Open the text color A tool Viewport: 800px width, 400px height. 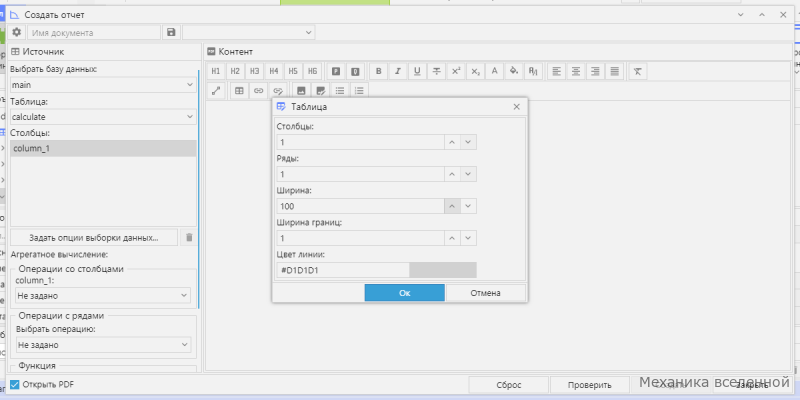click(x=494, y=71)
